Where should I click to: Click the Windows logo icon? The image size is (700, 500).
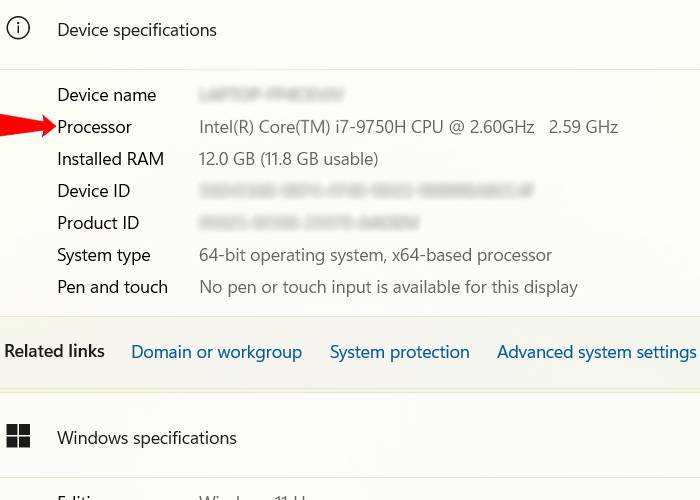pyautogui.click(x=18, y=436)
